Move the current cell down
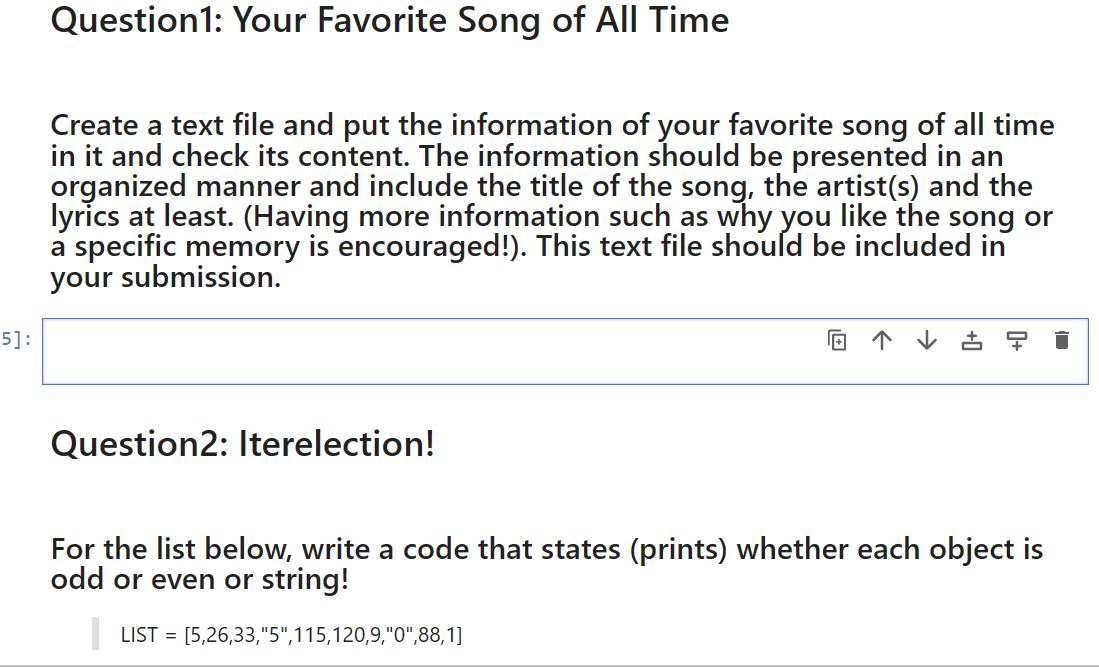1099x667 pixels. tap(926, 340)
